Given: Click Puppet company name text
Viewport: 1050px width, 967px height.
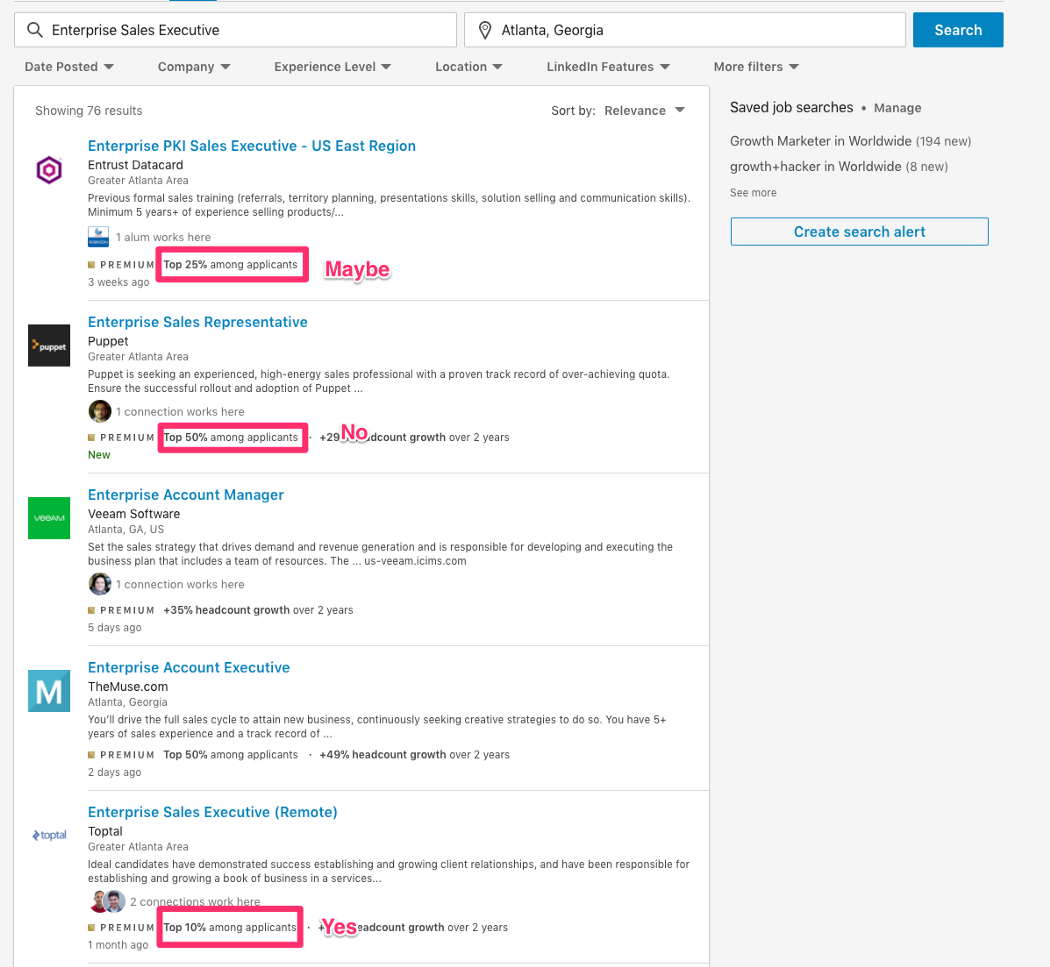Looking at the screenshot, I should coord(108,341).
